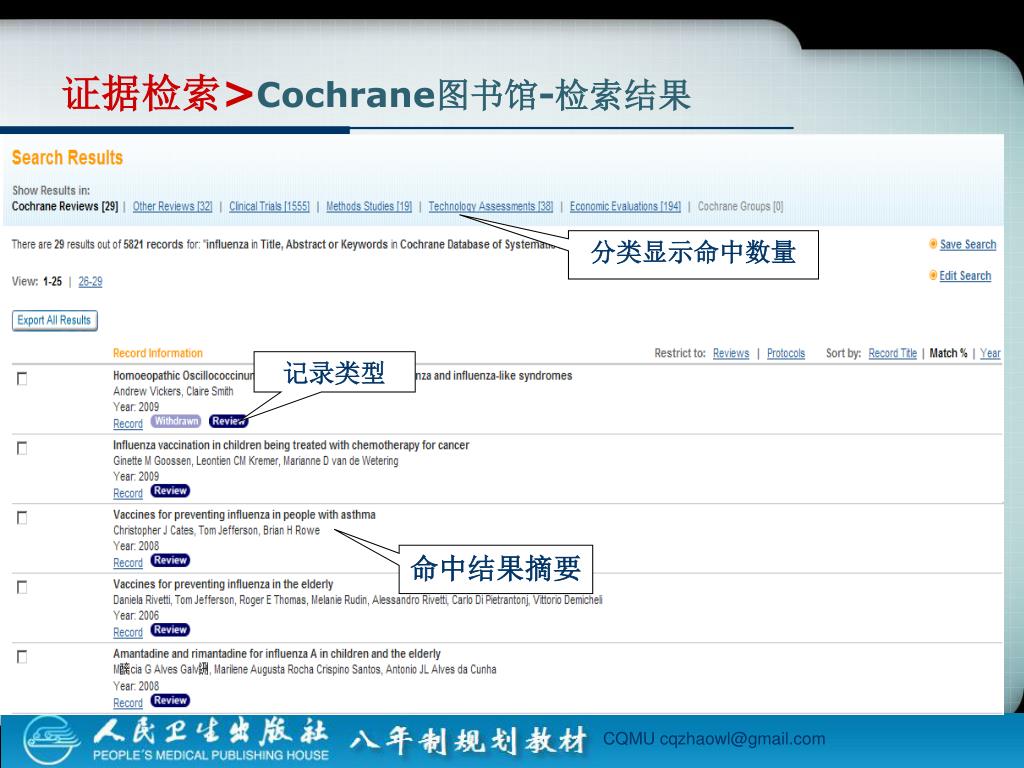Open title 'Amantadine and rimantadine for influenza A'
The image size is (1024, 768).
[x=277, y=654]
